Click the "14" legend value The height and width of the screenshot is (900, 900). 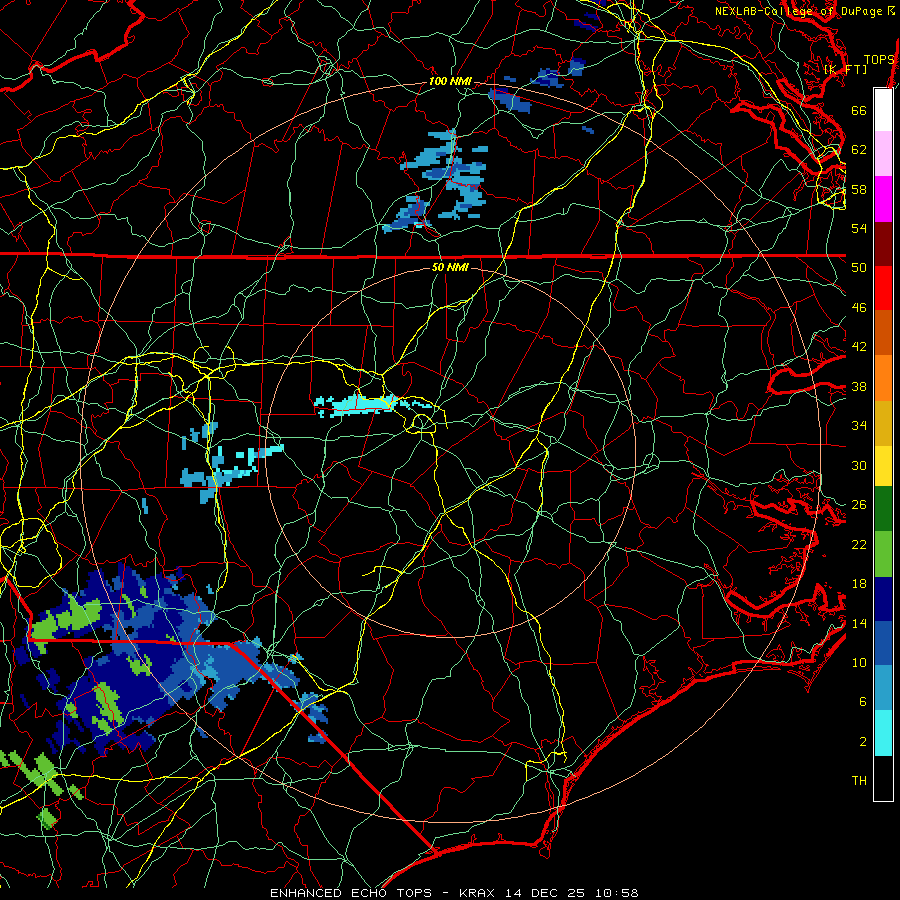pos(859,623)
